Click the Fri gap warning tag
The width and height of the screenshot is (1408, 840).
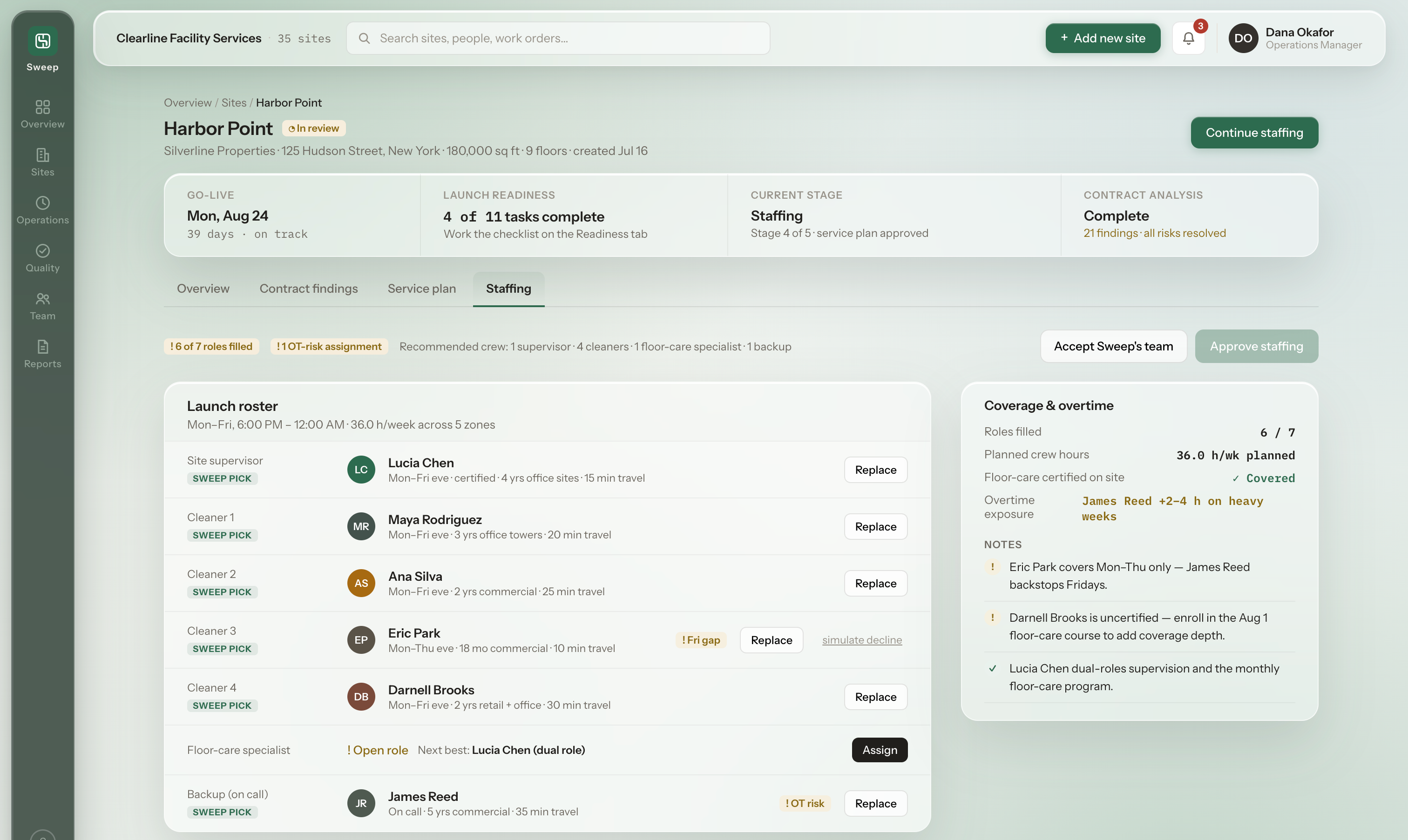pos(701,639)
